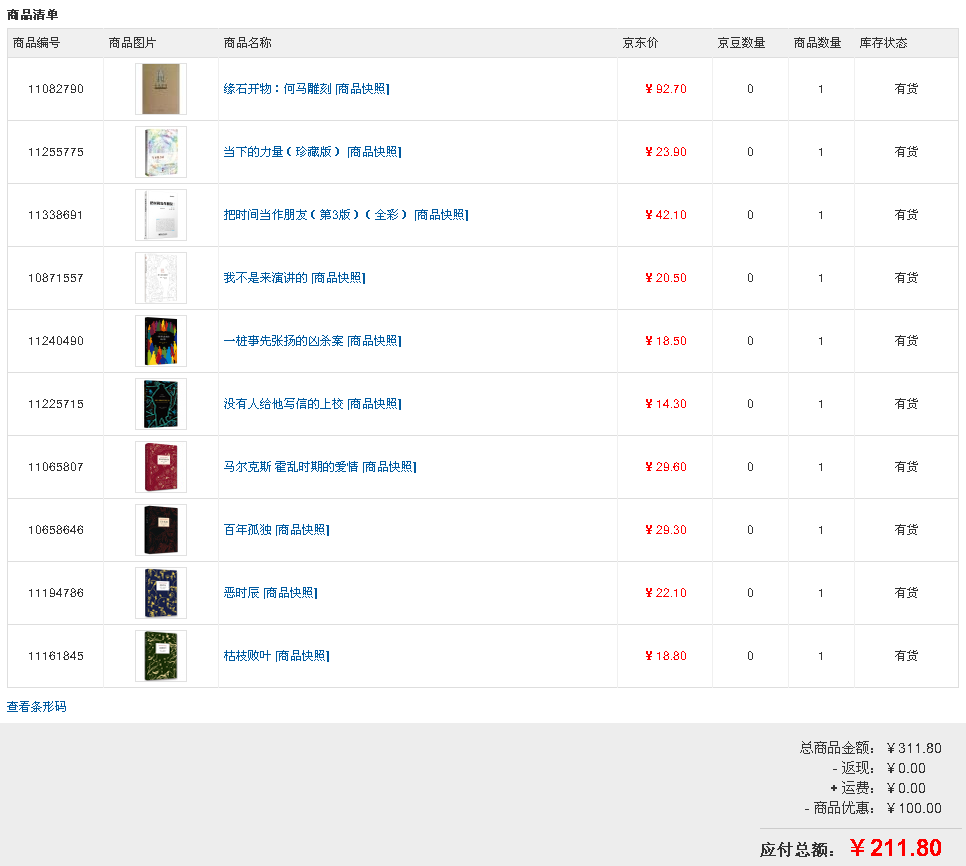This screenshot has height=866, width=966.
Task: Open the book link 当下的力量(珍藏版)
Action: 283,152
